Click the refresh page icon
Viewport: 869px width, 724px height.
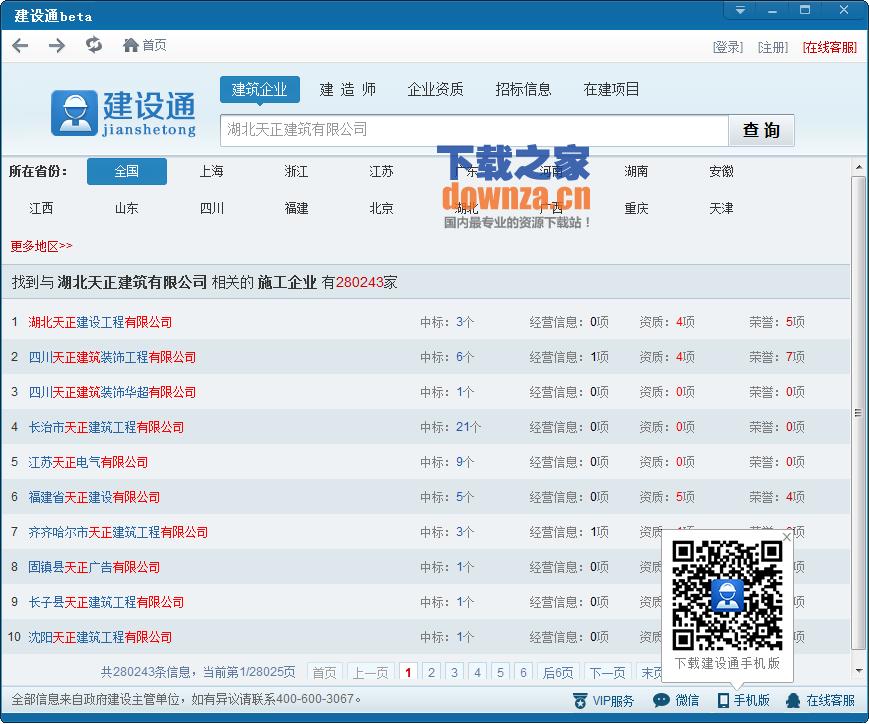[94, 45]
